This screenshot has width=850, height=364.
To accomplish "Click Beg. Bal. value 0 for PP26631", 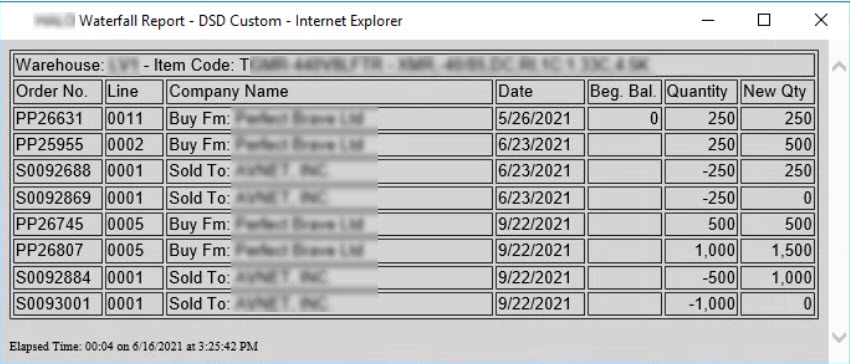I will [624, 118].
